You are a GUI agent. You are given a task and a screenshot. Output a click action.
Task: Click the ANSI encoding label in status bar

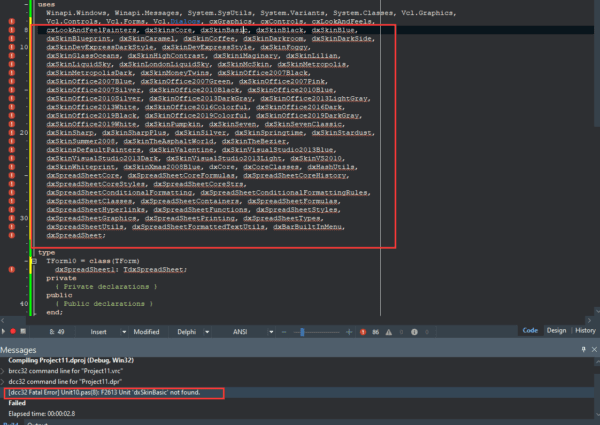[240, 332]
